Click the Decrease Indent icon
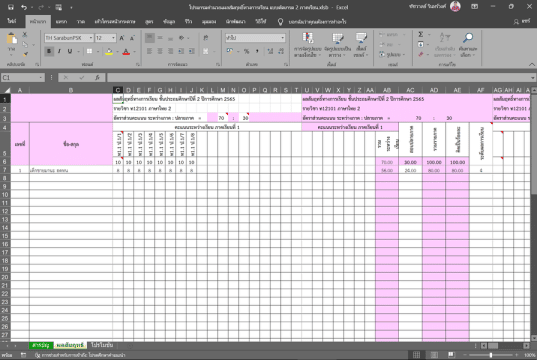The width and height of the screenshot is (537, 360). click(181, 51)
